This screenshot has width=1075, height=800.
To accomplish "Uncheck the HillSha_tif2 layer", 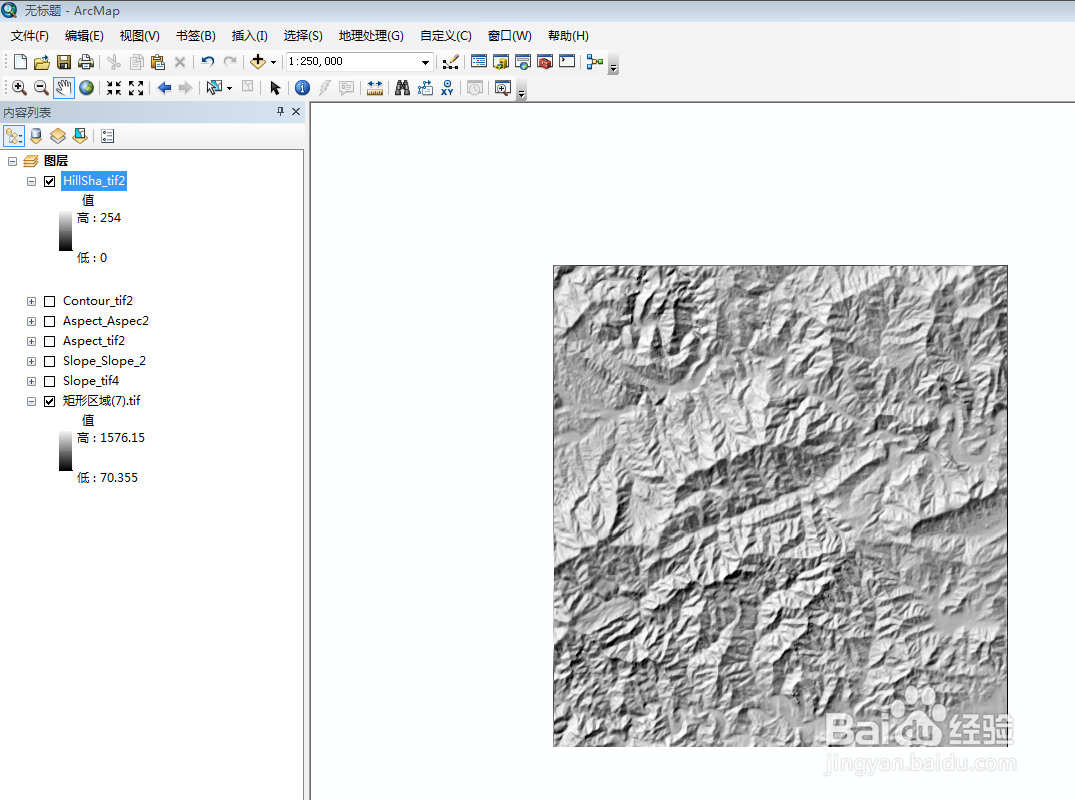I will click(x=49, y=181).
